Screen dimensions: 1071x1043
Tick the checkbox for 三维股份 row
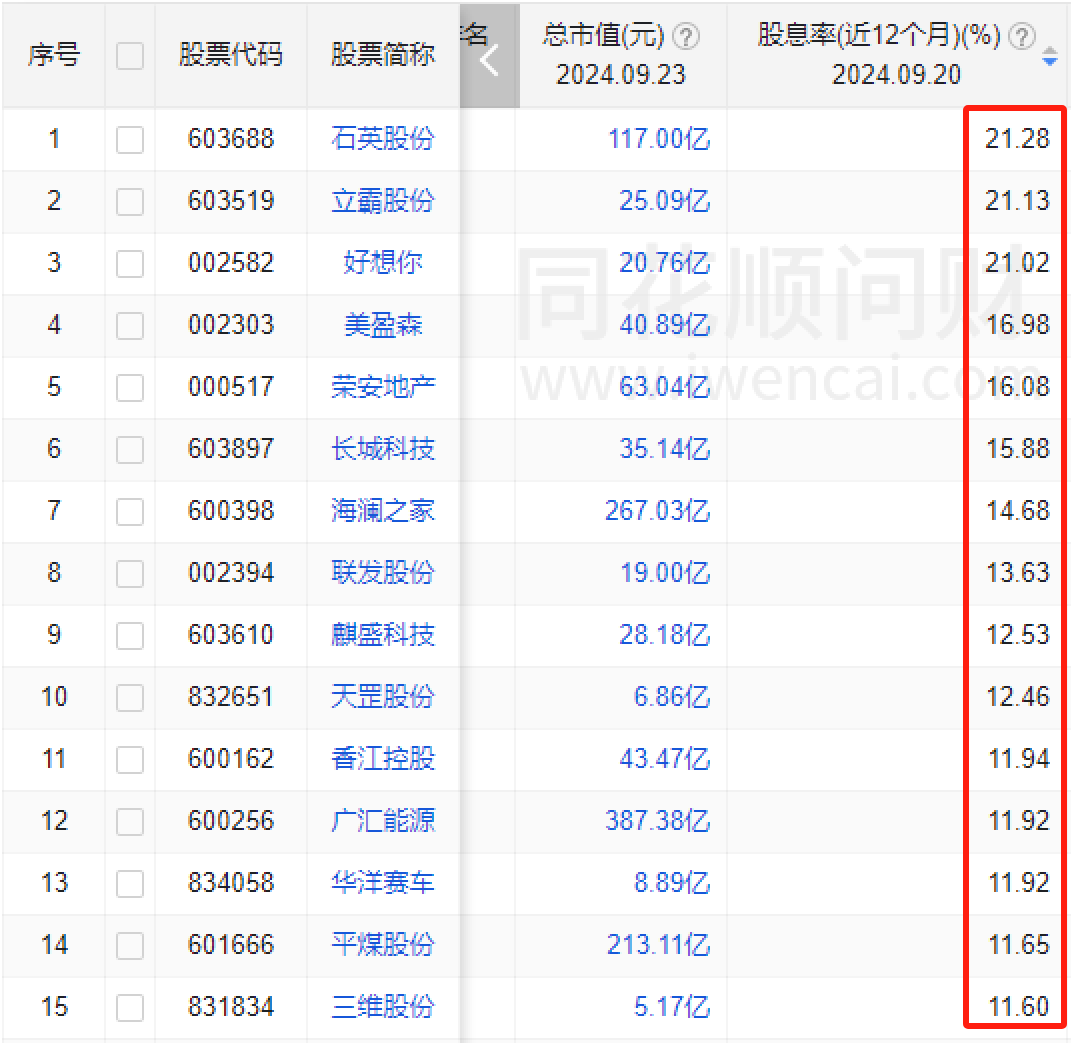130,1007
